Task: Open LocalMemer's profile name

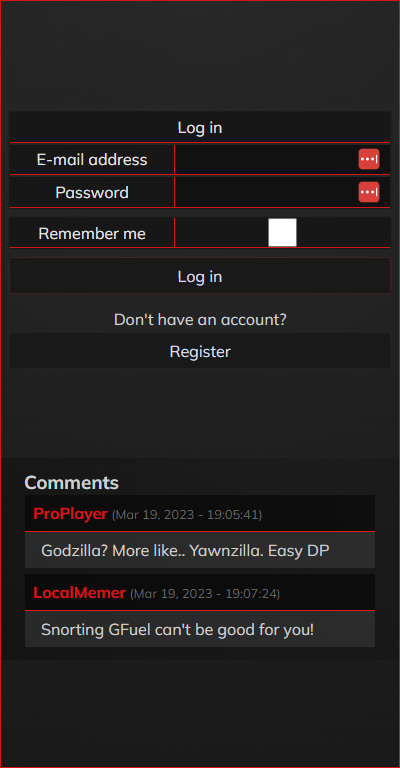Action: click(x=79, y=593)
